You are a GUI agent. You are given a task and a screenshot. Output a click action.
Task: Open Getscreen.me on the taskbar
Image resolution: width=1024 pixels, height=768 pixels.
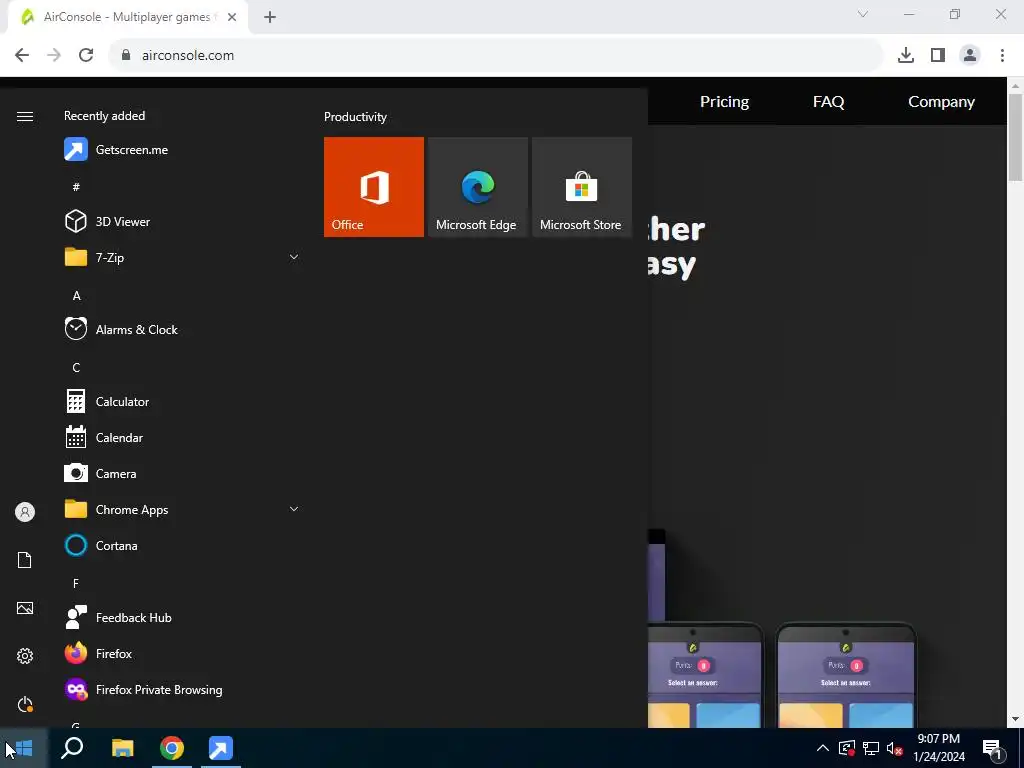point(221,748)
